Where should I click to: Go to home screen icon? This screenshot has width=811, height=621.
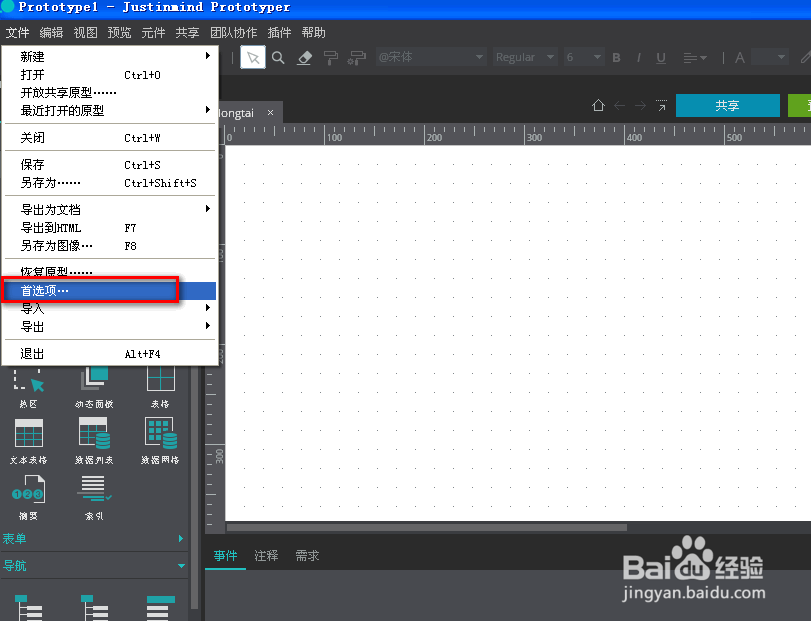(x=598, y=105)
